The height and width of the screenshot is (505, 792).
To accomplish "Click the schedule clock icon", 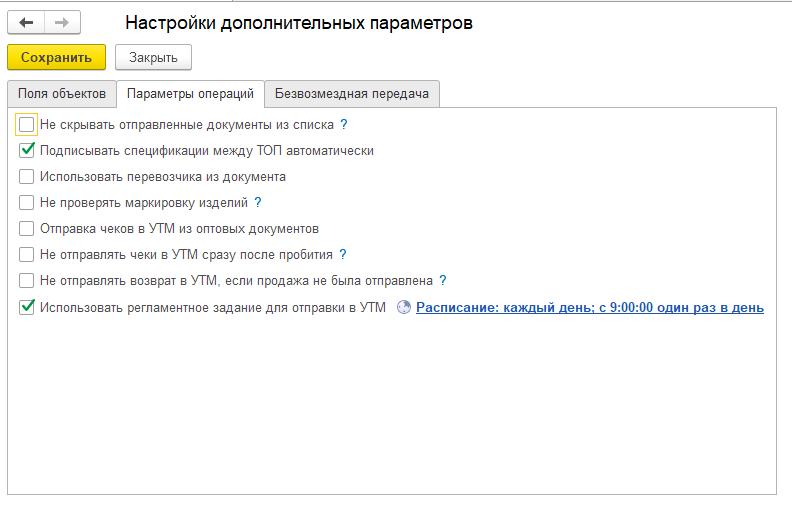I will (x=404, y=307).
